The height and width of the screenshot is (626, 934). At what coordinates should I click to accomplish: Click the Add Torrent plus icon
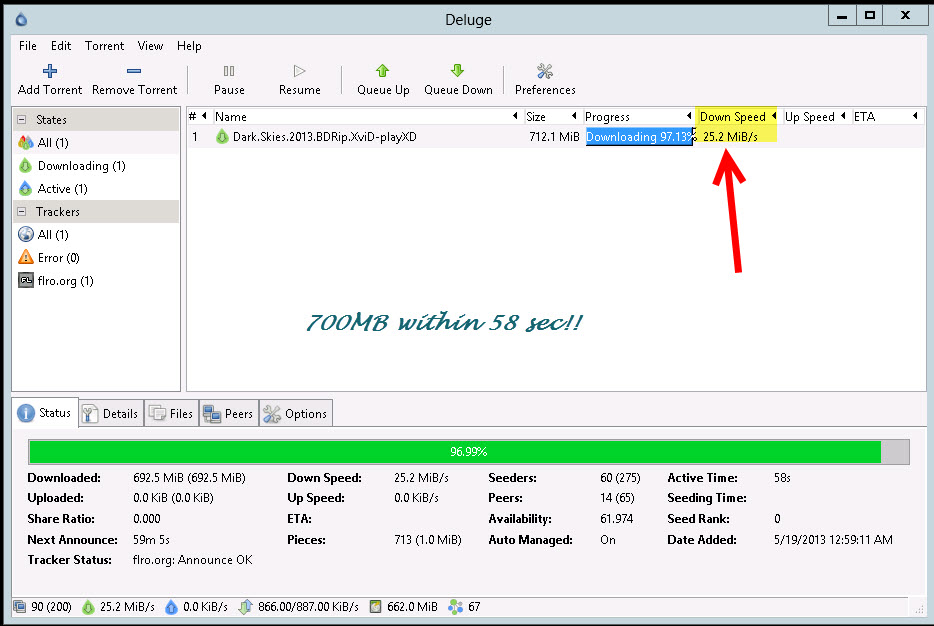[50, 71]
